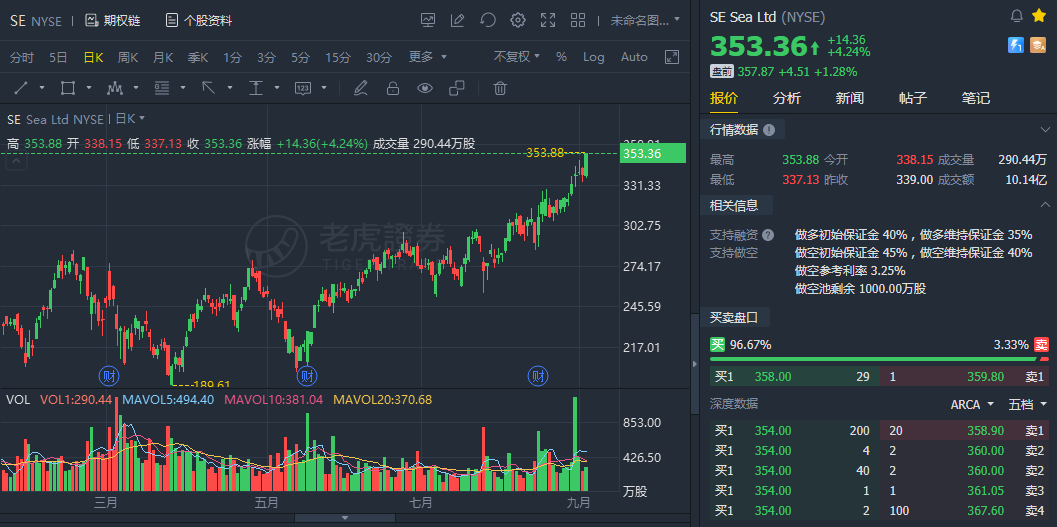
Task: Open the Fibonacci tool options arrow
Action: [x=183, y=88]
